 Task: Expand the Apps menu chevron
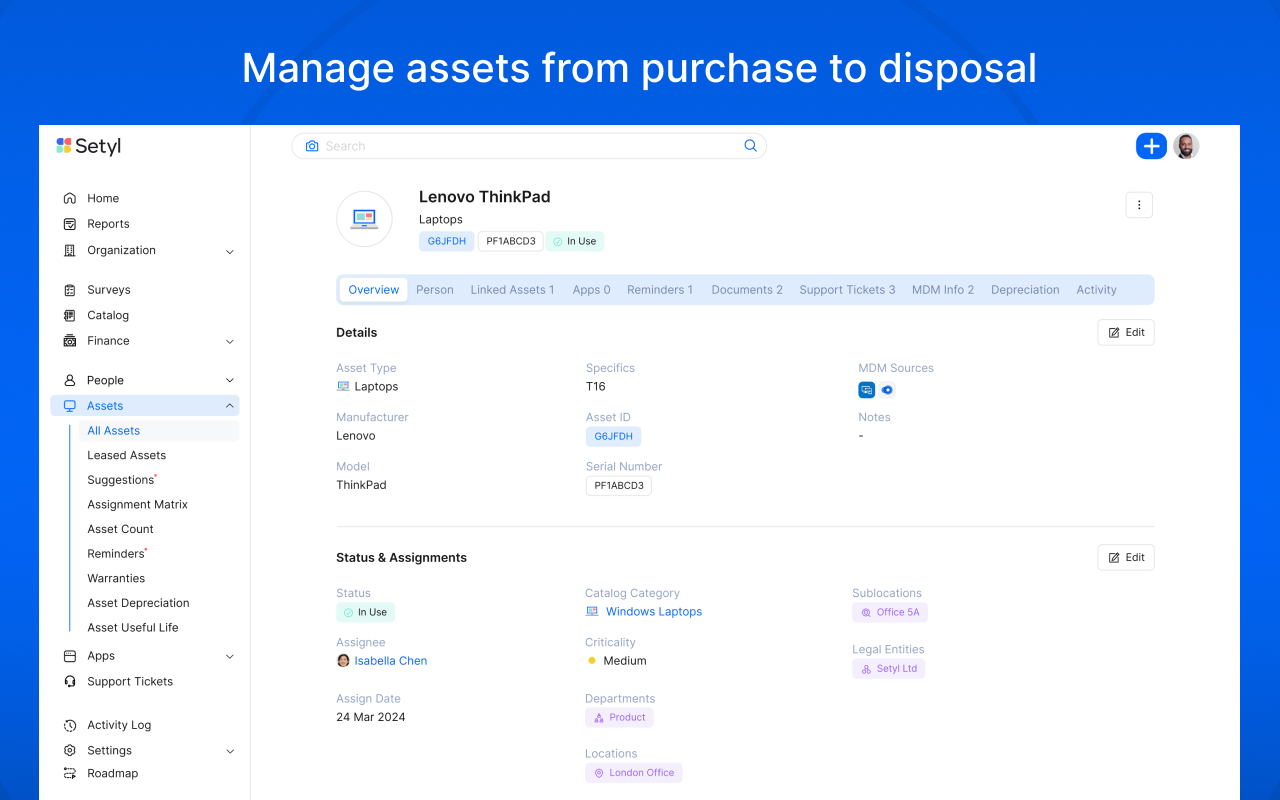coord(230,657)
